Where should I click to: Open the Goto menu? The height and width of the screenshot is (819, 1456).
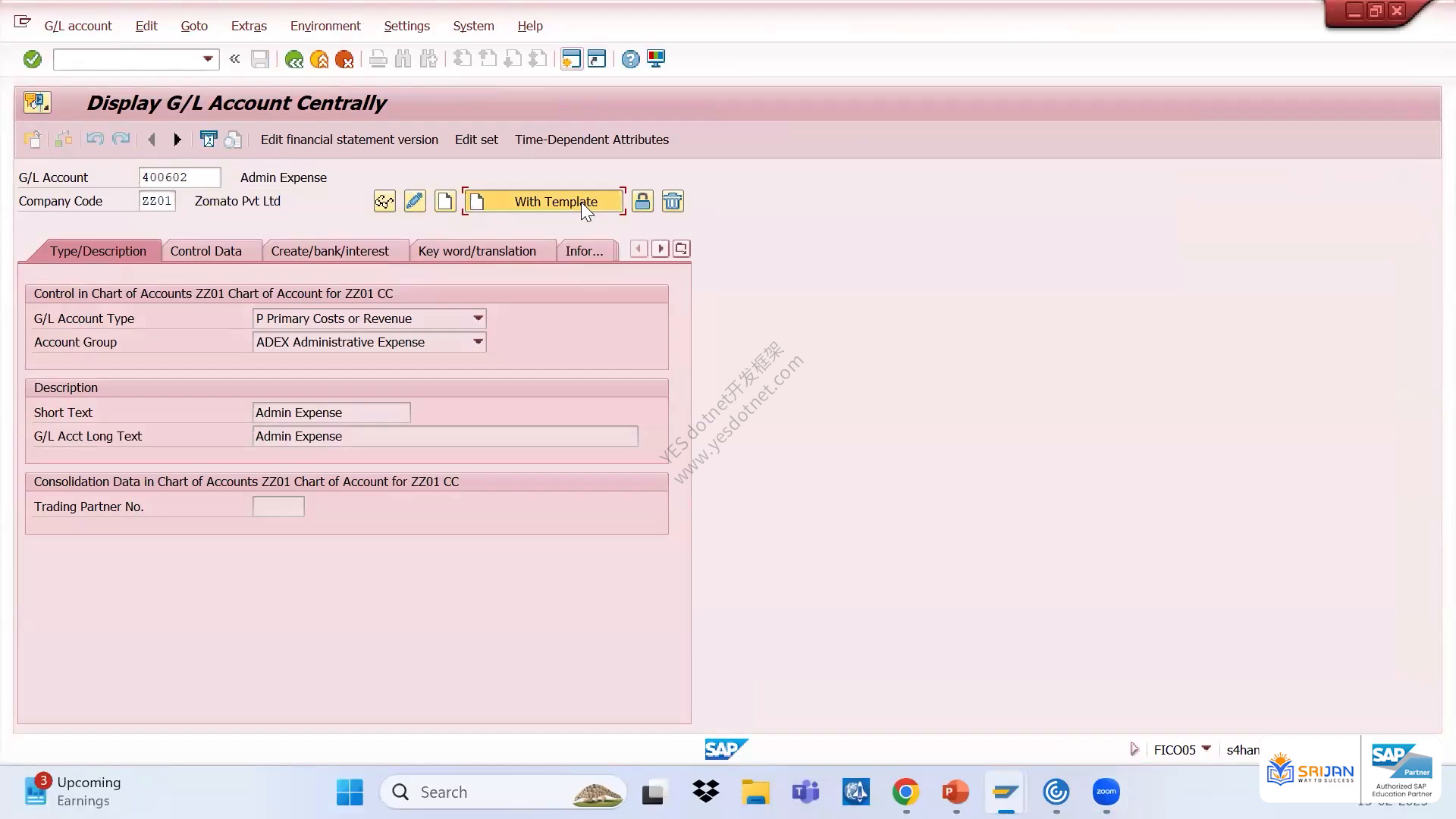pyautogui.click(x=194, y=26)
